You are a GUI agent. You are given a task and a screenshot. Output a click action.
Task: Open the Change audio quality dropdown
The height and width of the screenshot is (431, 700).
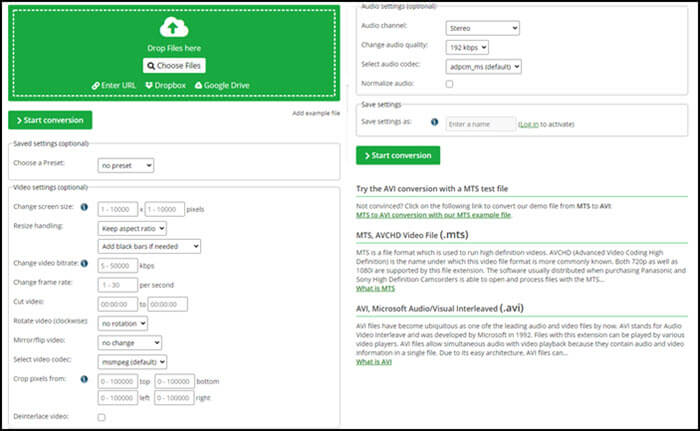click(467, 47)
